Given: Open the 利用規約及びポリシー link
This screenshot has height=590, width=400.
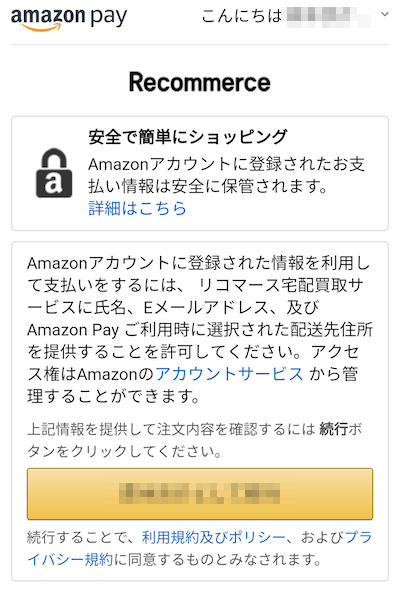Looking at the screenshot, I should coord(213,537).
